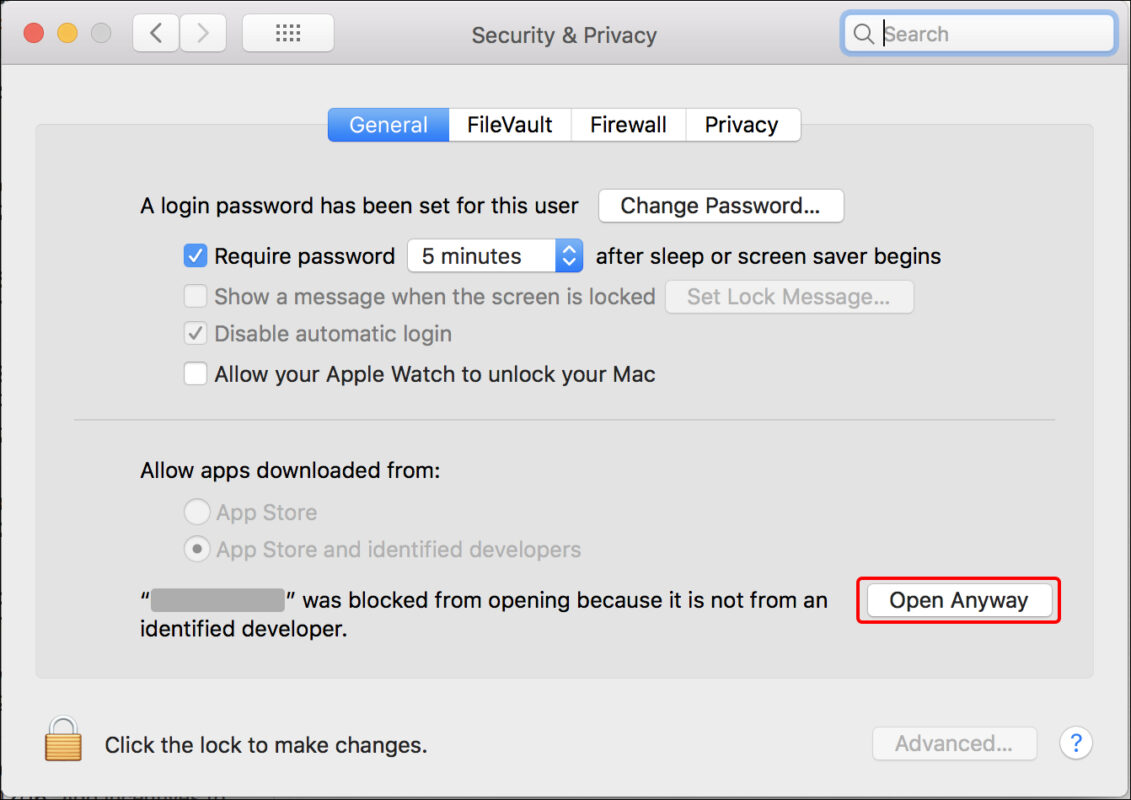Toggle the Require password checkbox
The height and width of the screenshot is (800, 1131).
tap(195, 256)
